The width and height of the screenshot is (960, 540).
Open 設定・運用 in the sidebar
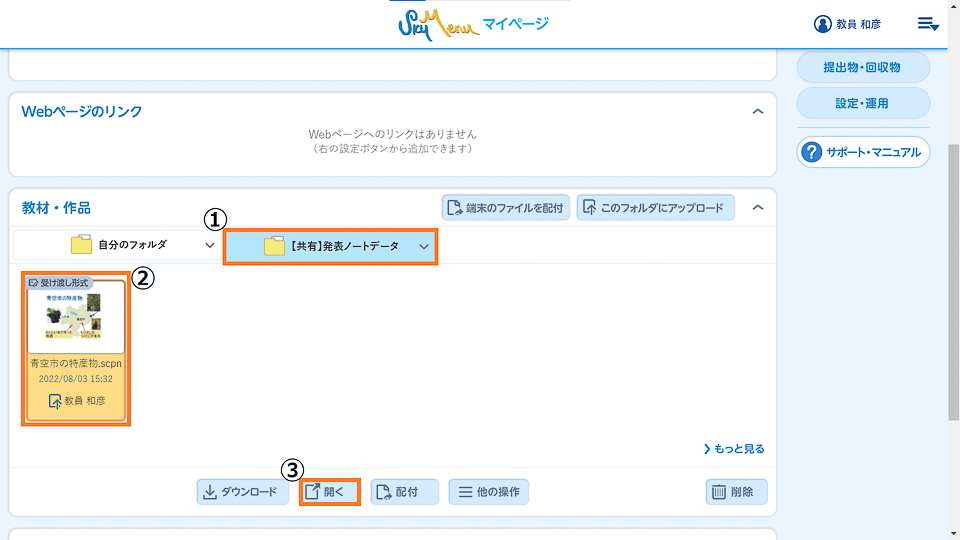pyautogui.click(x=862, y=103)
